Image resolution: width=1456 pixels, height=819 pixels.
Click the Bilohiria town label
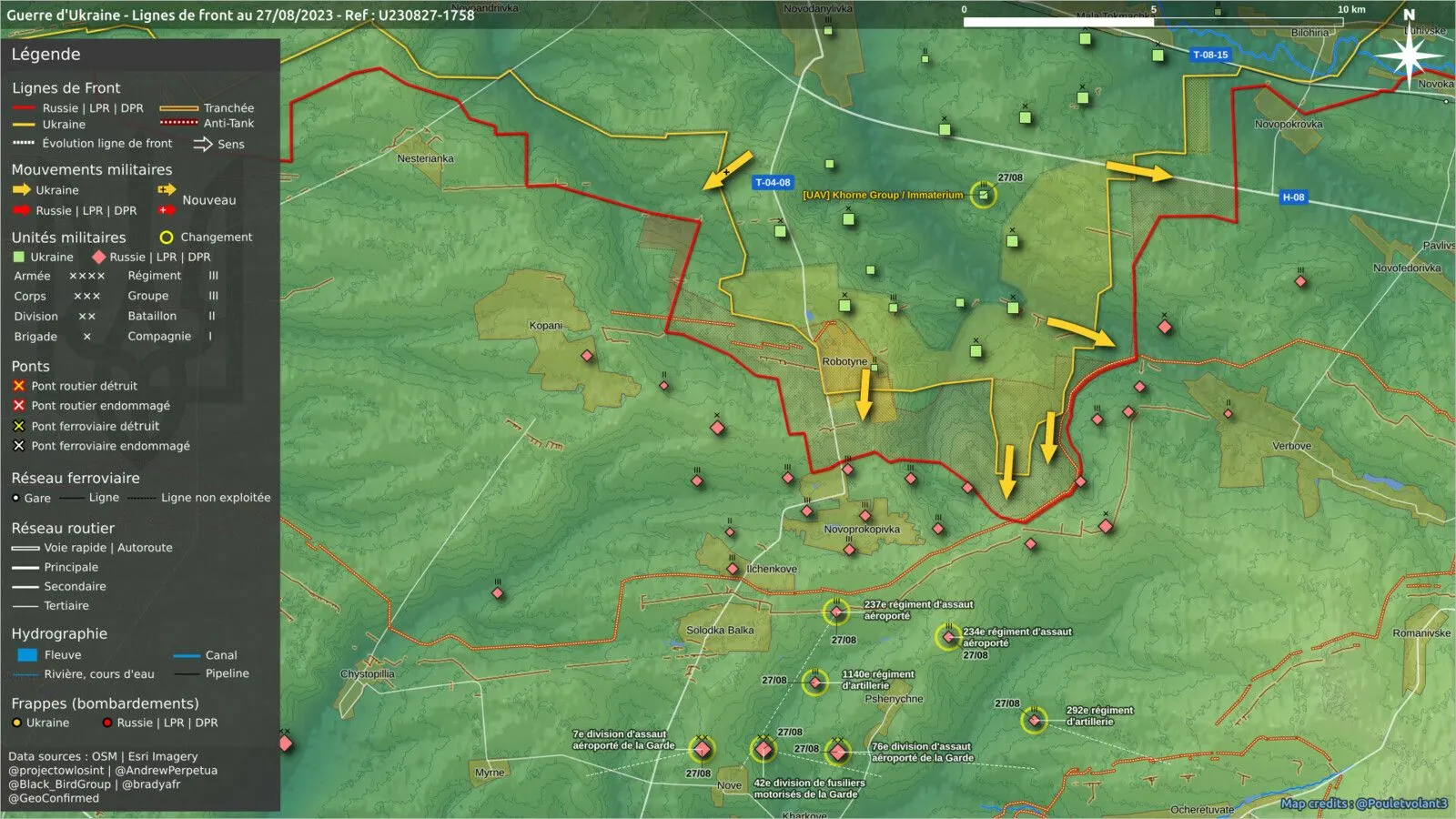(x=1309, y=33)
